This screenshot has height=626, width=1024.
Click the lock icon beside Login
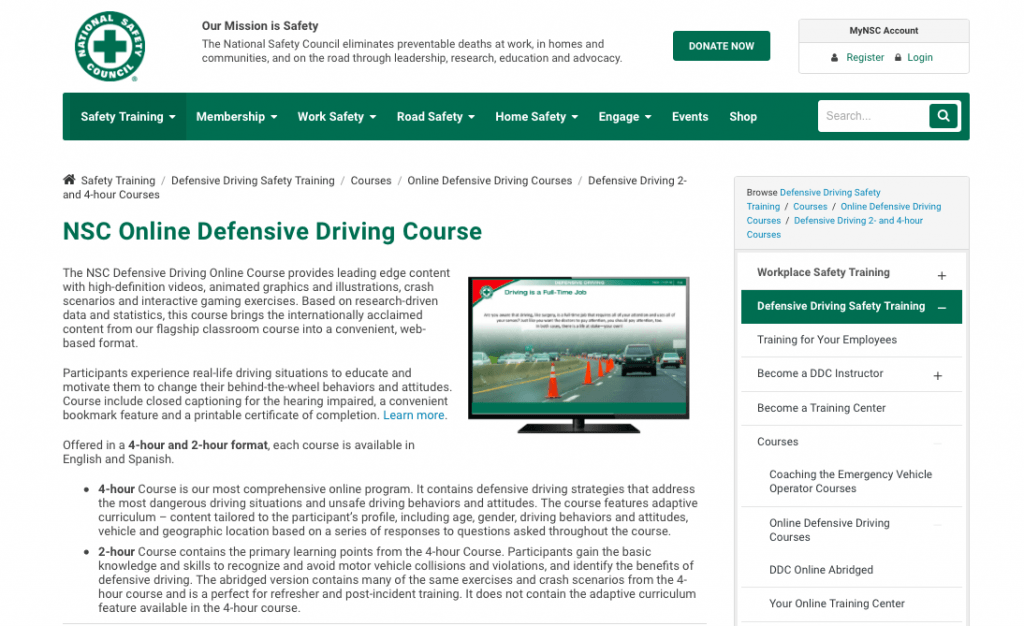click(898, 57)
